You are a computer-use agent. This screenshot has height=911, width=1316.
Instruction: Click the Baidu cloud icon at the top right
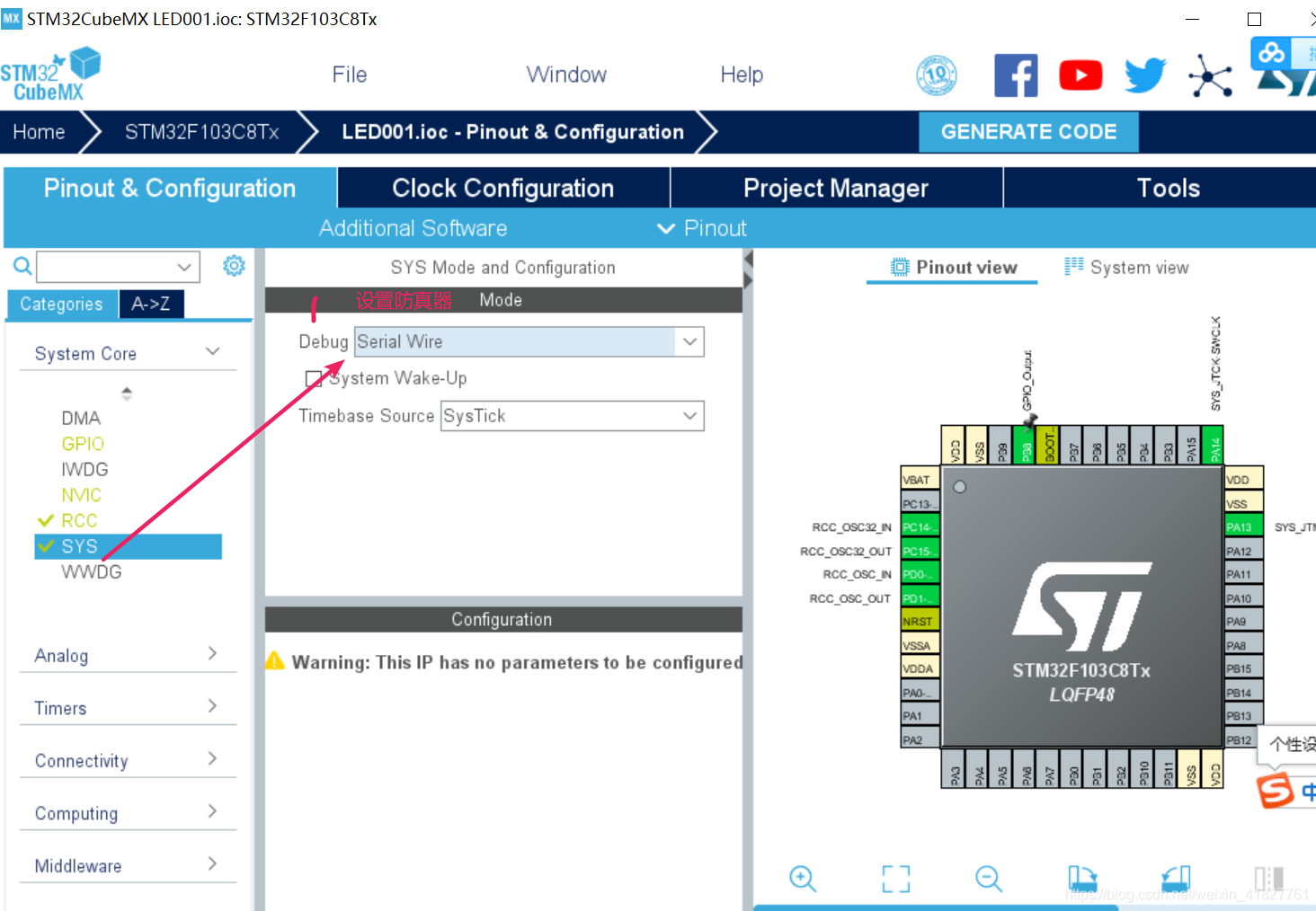click(1271, 53)
